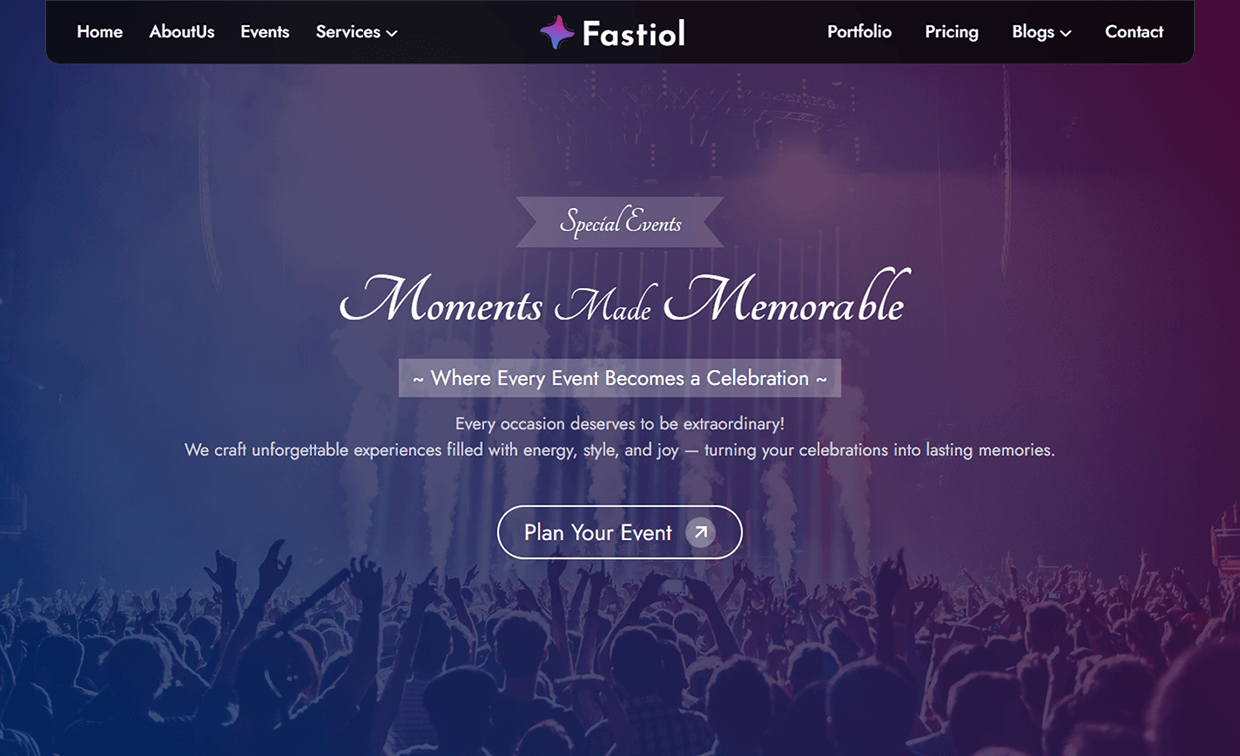Click the Blogs menu label
1240x756 pixels.
[1032, 31]
